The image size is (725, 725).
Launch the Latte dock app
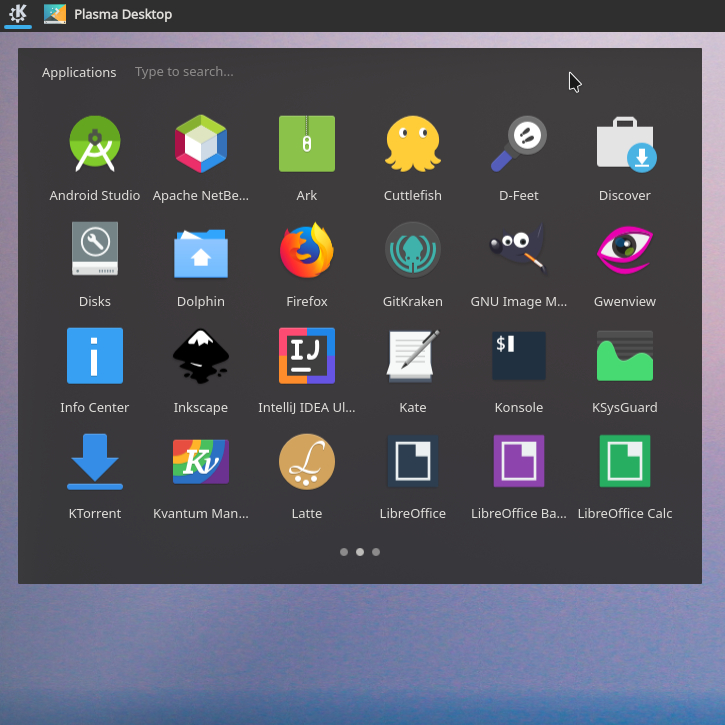(307, 461)
